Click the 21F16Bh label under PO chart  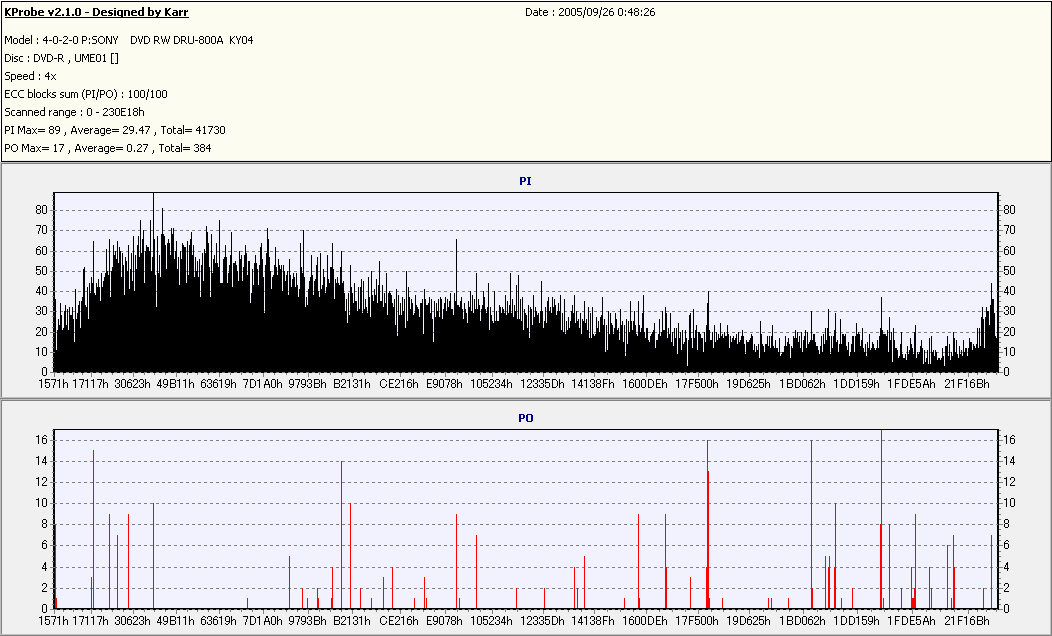tap(966, 621)
